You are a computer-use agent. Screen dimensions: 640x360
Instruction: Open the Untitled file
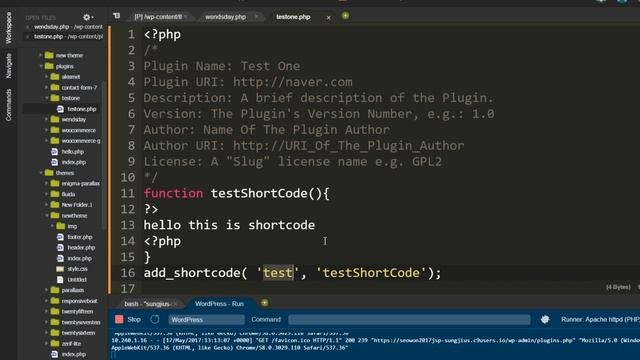coord(77,279)
